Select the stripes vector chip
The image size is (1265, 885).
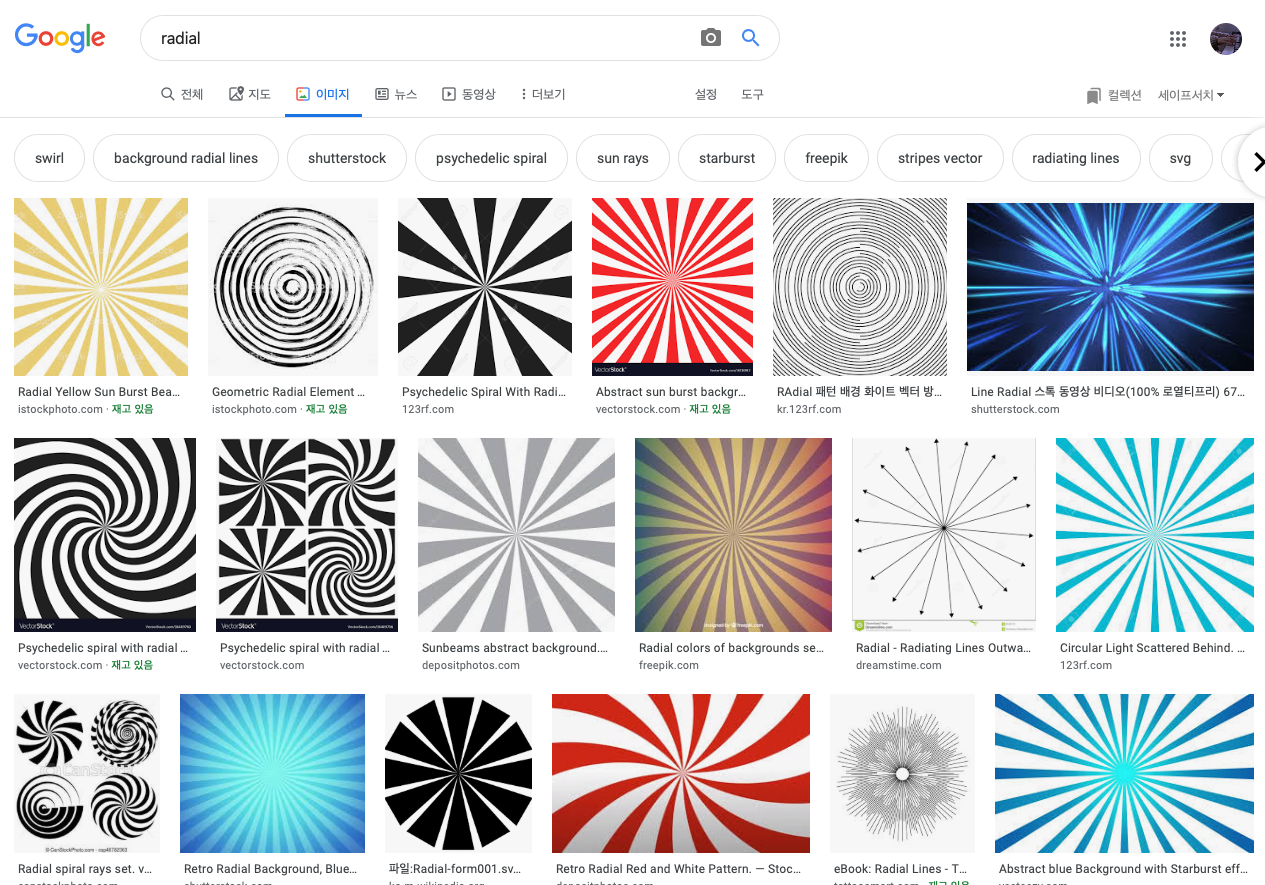pyautogui.click(x=940, y=158)
